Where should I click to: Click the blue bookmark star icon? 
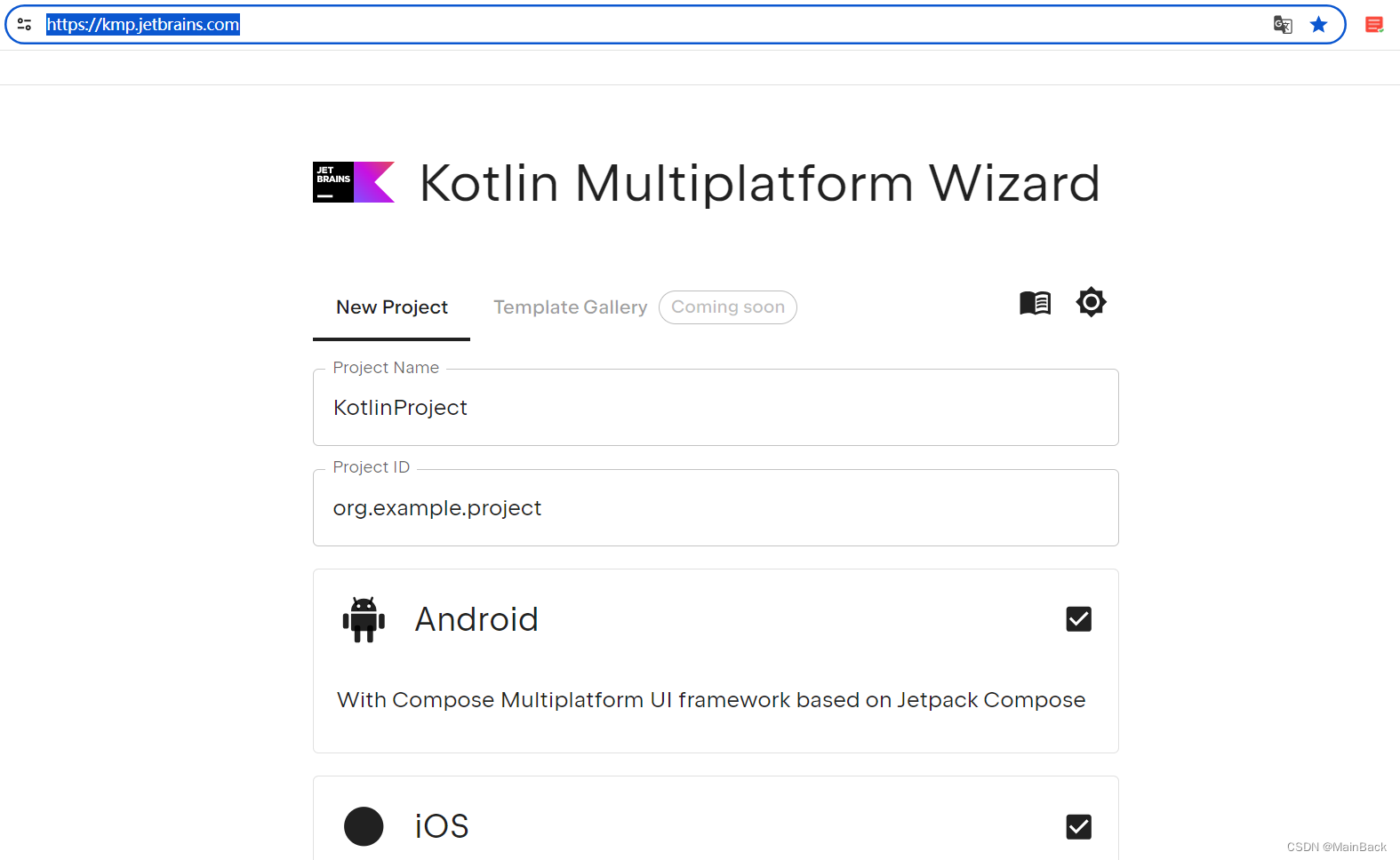click(x=1319, y=25)
